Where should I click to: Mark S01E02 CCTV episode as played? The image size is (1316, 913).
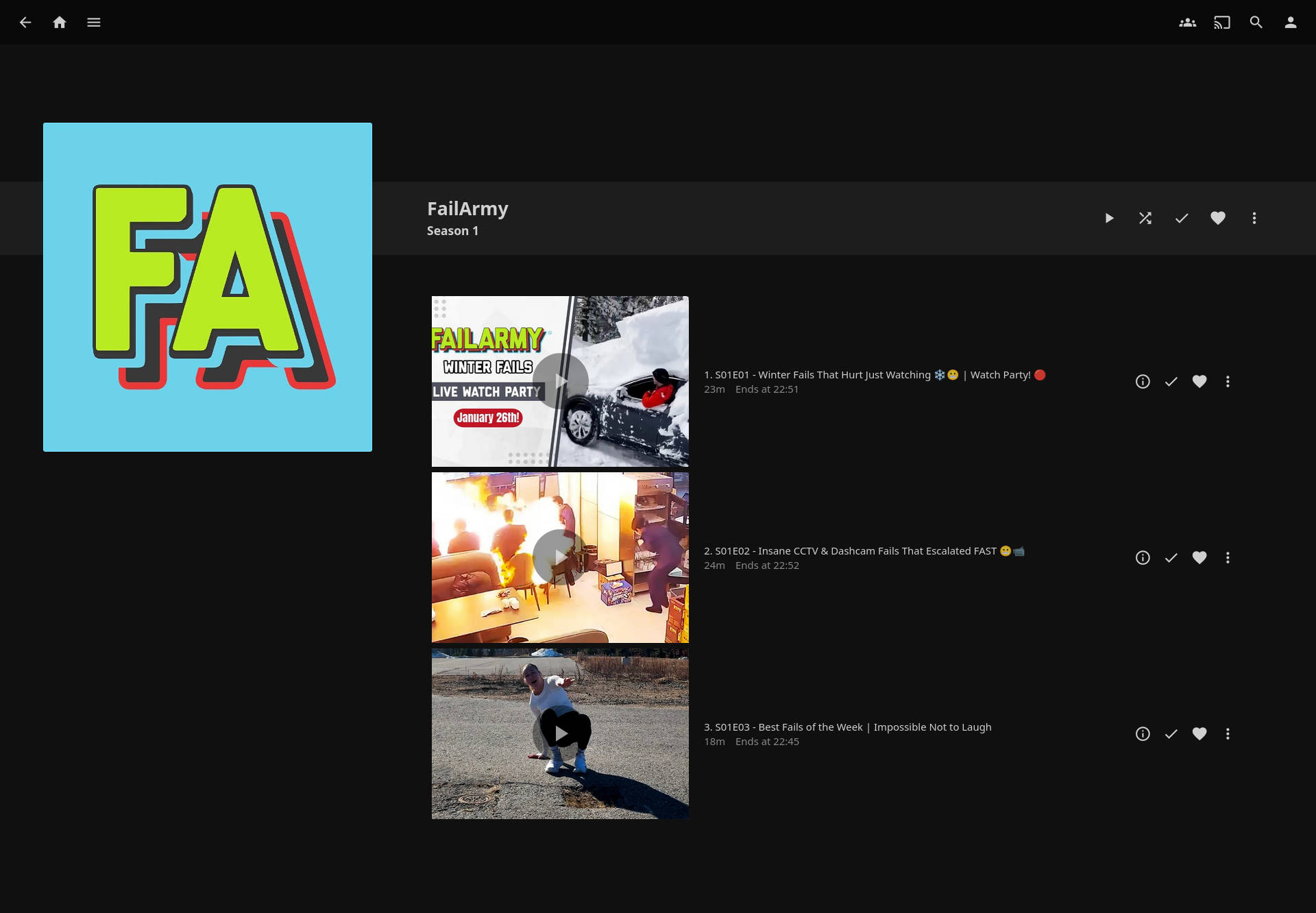(1171, 558)
